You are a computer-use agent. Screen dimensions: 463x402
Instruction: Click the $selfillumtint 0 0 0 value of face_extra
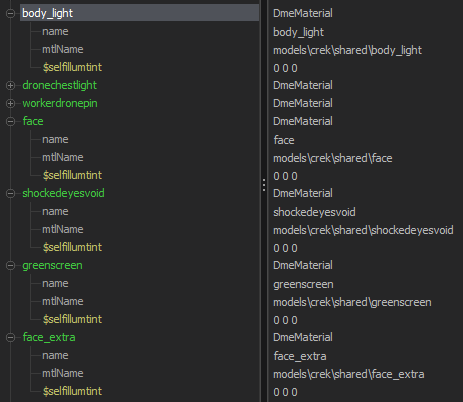(285, 392)
